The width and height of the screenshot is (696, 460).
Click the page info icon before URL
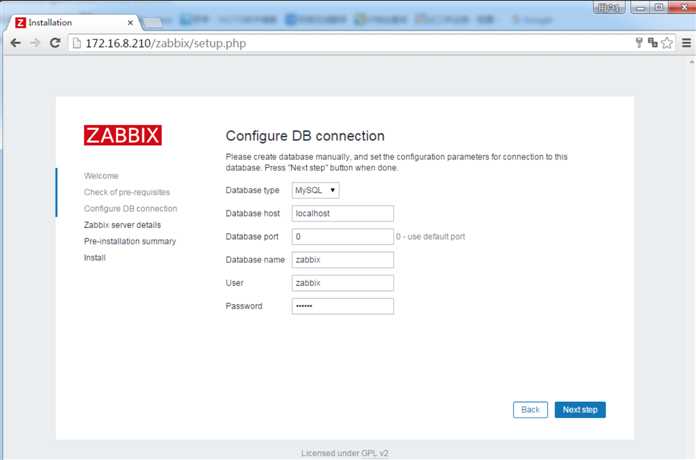(77, 43)
